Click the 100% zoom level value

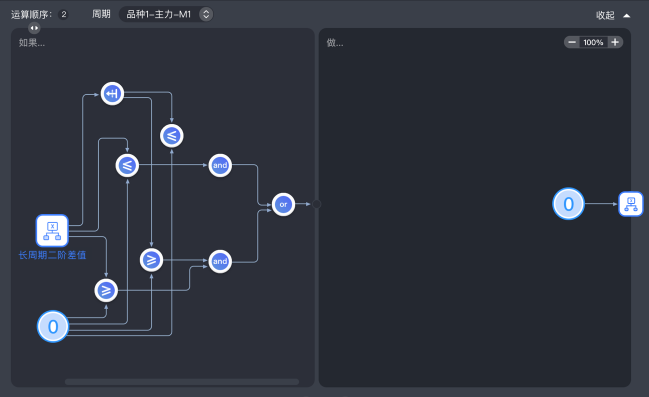click(x=593, y=42)
